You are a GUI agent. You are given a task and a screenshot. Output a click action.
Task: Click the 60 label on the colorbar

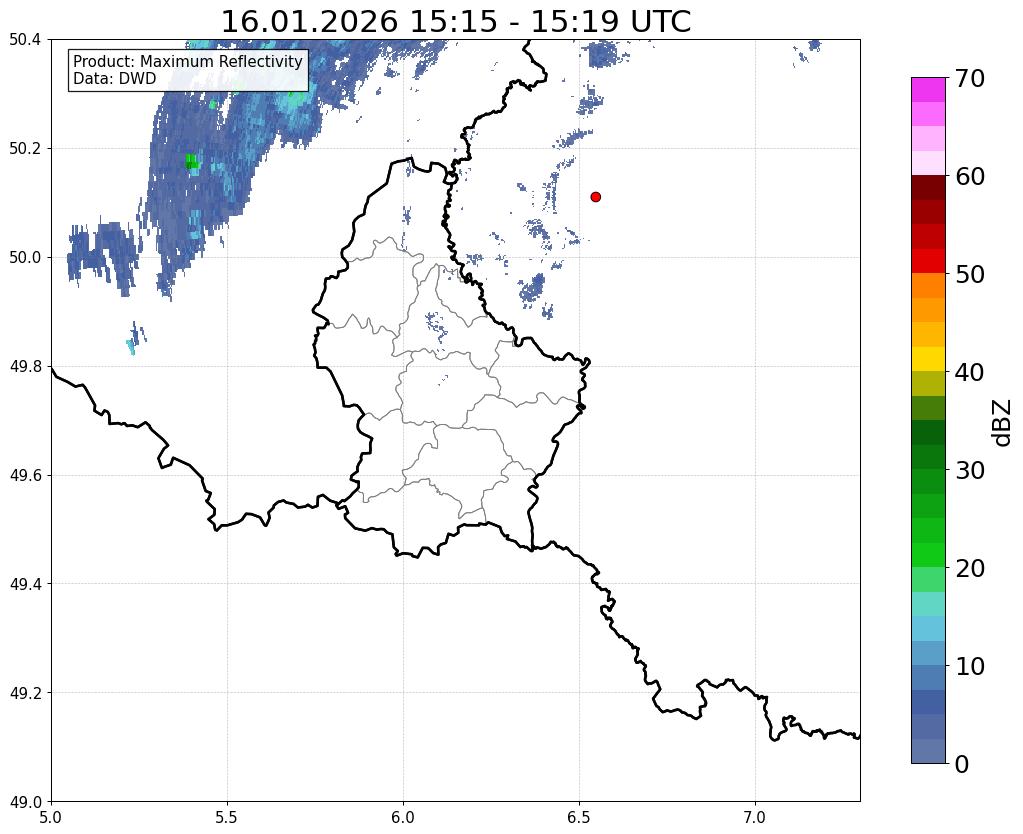coord(970,176)
